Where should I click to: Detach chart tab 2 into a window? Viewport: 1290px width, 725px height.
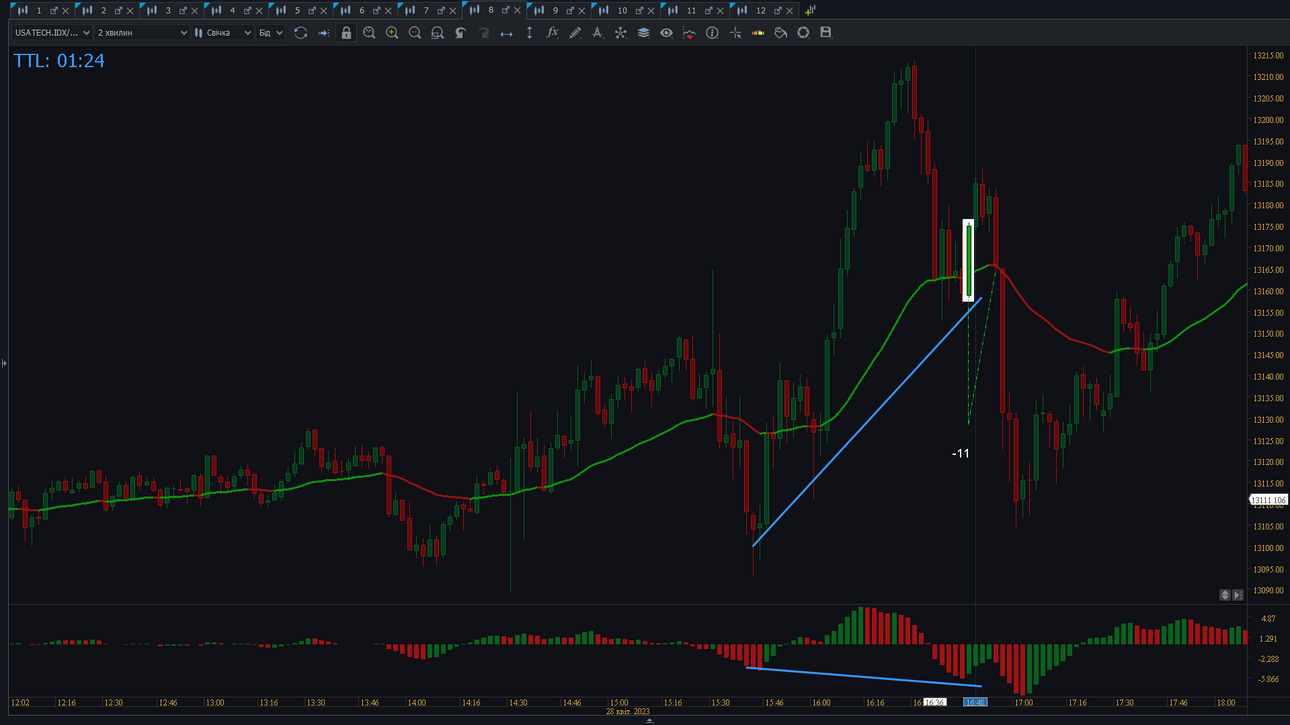tap(118, 11)
